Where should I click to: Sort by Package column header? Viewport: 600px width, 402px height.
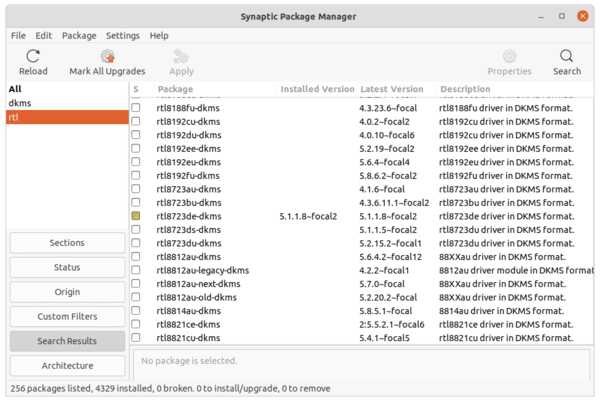point(215,89)
